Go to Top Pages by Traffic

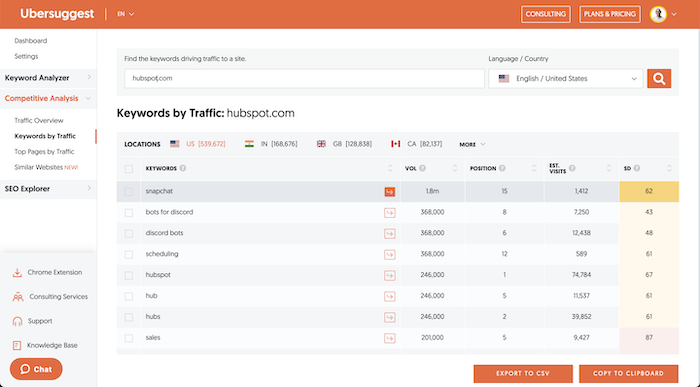44,152
